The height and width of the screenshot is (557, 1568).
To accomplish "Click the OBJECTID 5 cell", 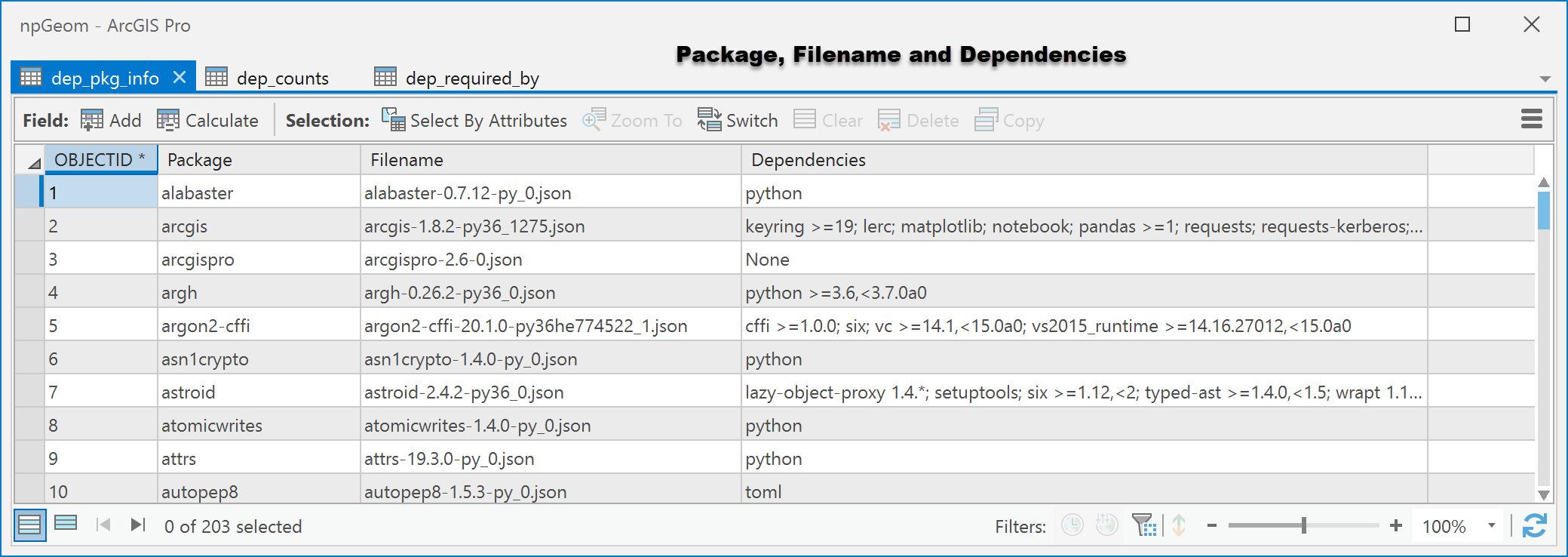I will (x=101, y=325).
